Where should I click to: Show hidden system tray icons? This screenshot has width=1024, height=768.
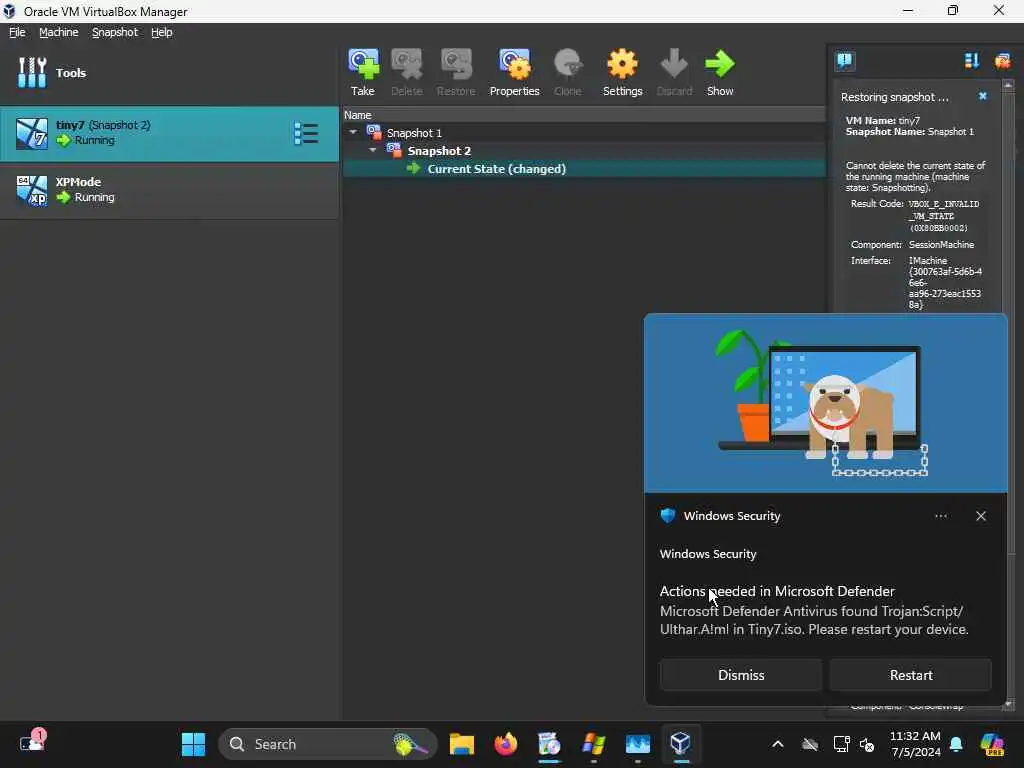[777, 744]
